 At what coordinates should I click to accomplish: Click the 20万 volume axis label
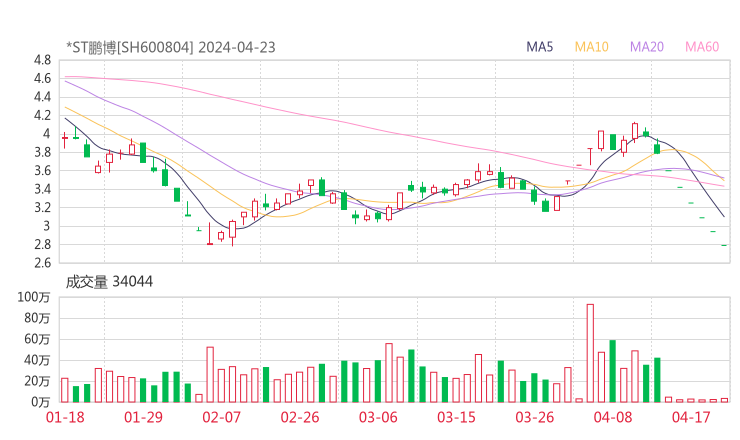(x=37, y=381)
